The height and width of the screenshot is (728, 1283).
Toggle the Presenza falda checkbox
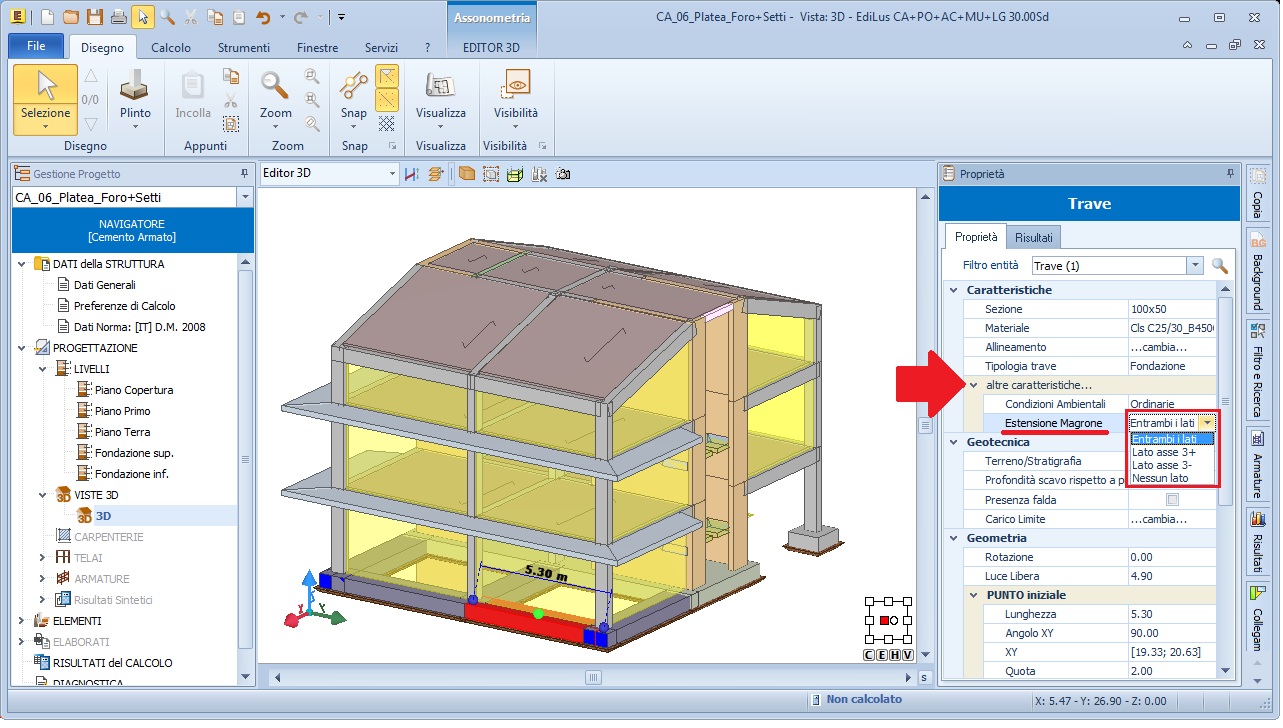pyautogui.click(x=1172, y=500)
